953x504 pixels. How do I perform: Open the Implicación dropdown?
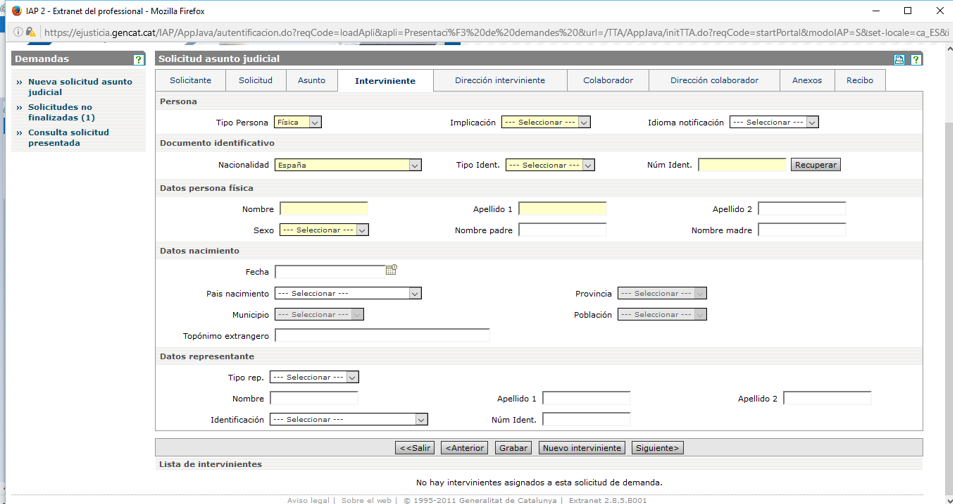546,122
